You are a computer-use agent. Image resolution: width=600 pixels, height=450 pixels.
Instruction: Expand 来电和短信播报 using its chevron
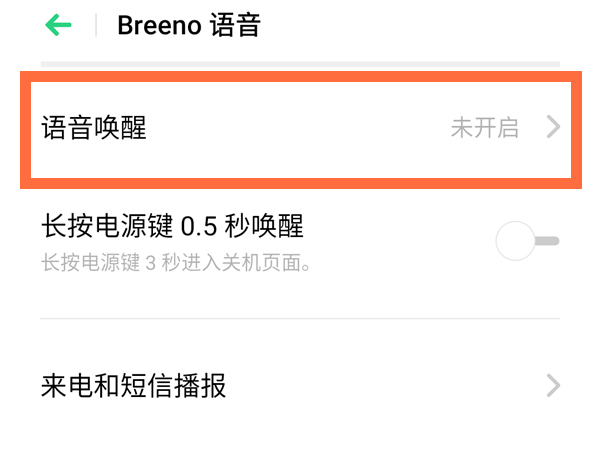(553, 386)
